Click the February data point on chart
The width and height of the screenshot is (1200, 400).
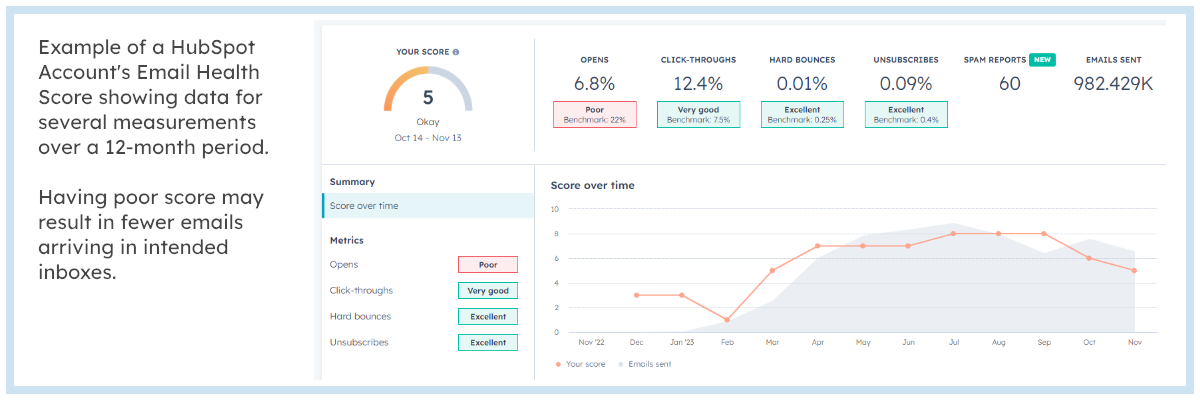726,320
